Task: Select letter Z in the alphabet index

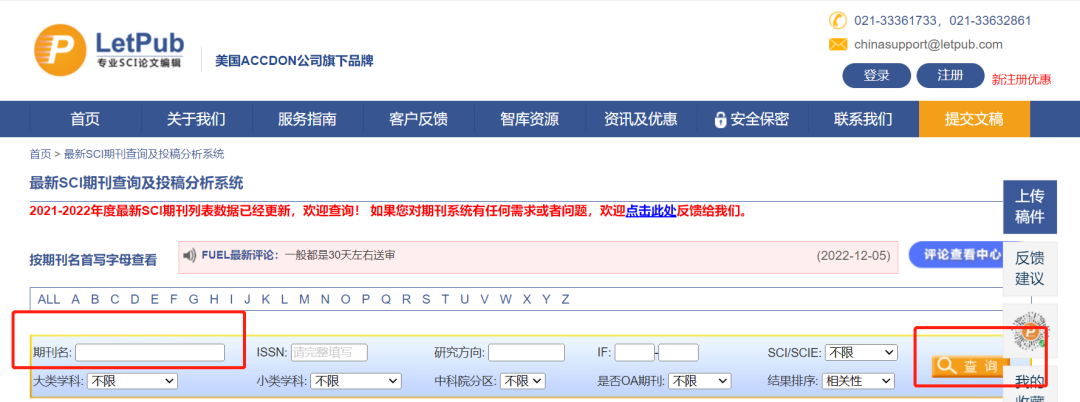Action: [565, 299]
